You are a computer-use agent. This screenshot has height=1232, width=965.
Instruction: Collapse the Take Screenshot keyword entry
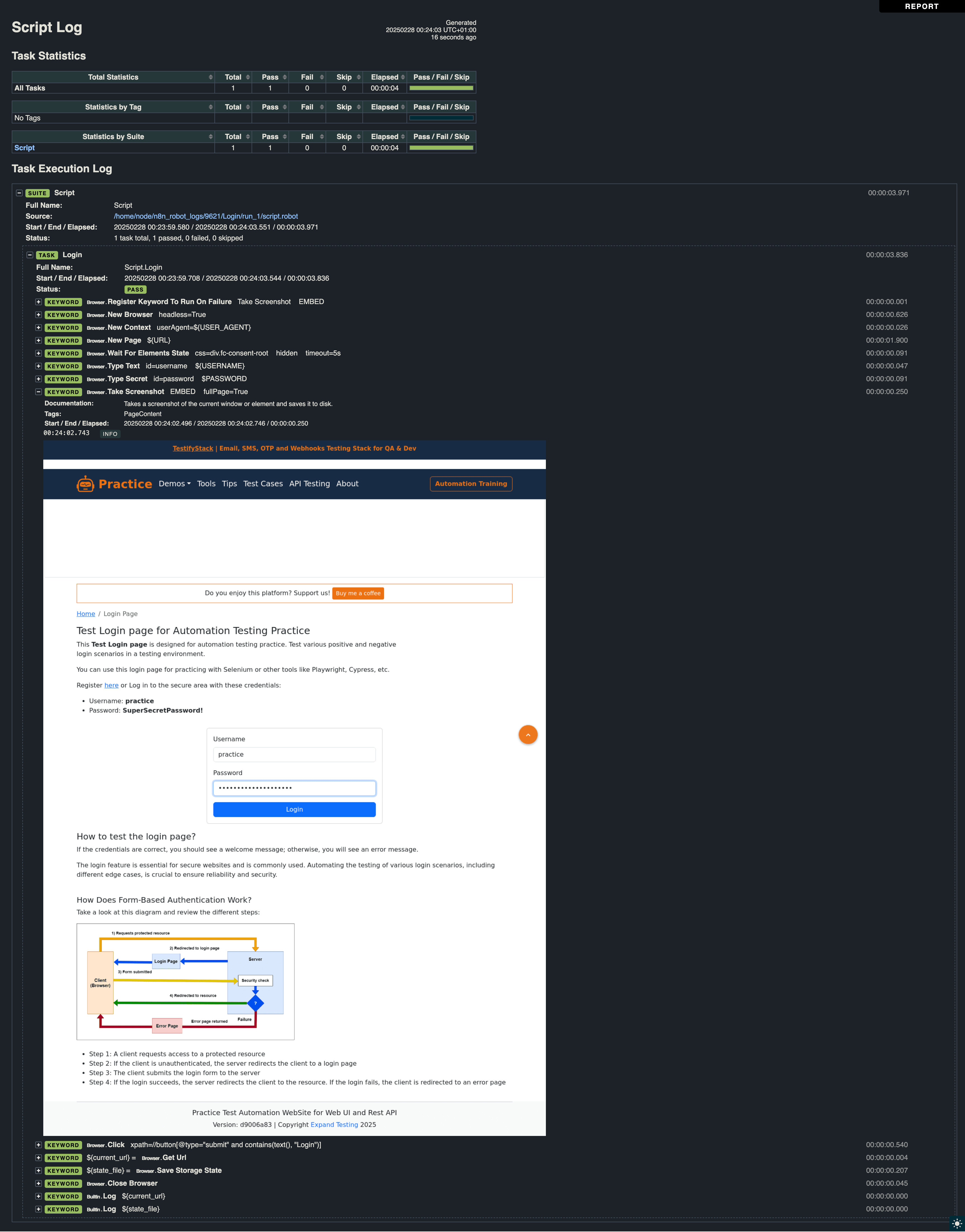click(38, 391)
